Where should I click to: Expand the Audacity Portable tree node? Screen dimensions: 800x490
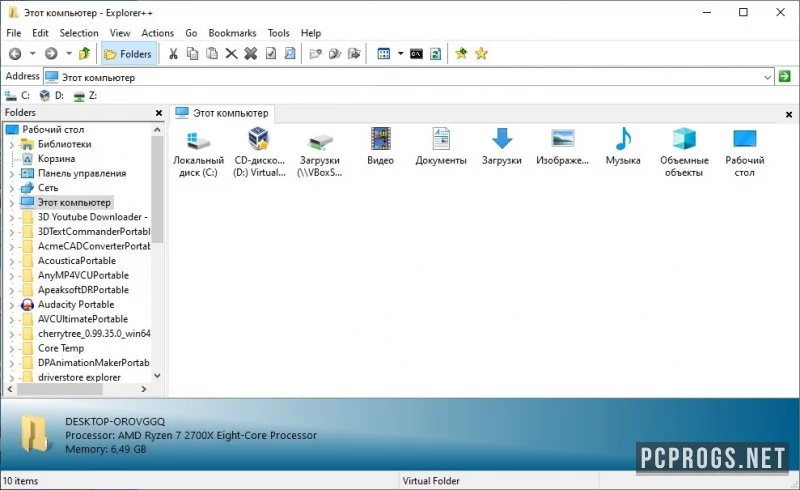pos(12,305)
